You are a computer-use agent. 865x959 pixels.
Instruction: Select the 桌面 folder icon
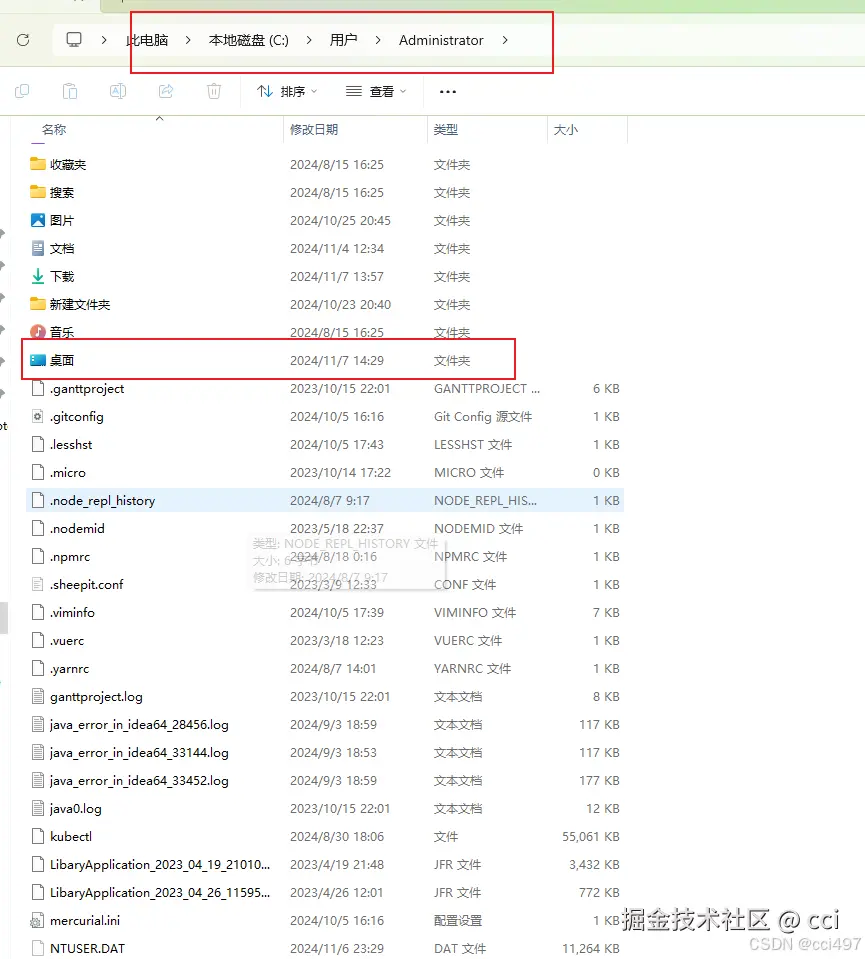coord(38,360)
